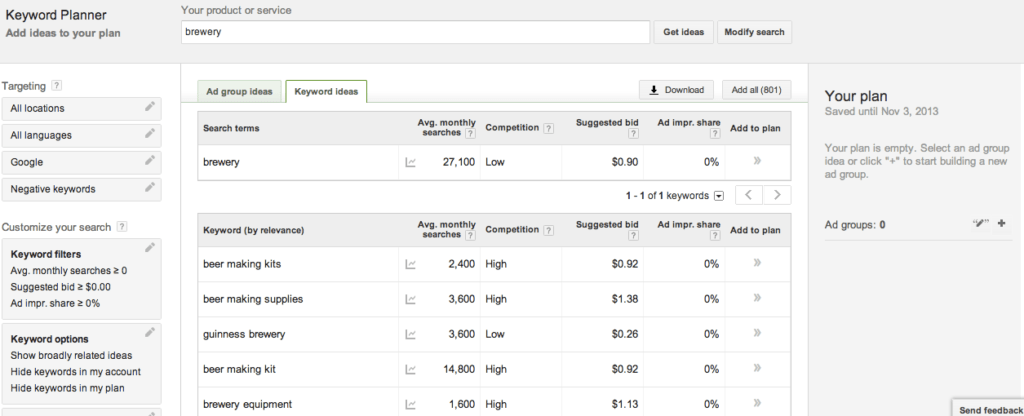Sort Search terms table by Competition header
Image resolution: width=1024 pixels, height=416 pixels.
click(x=511, y=127)
